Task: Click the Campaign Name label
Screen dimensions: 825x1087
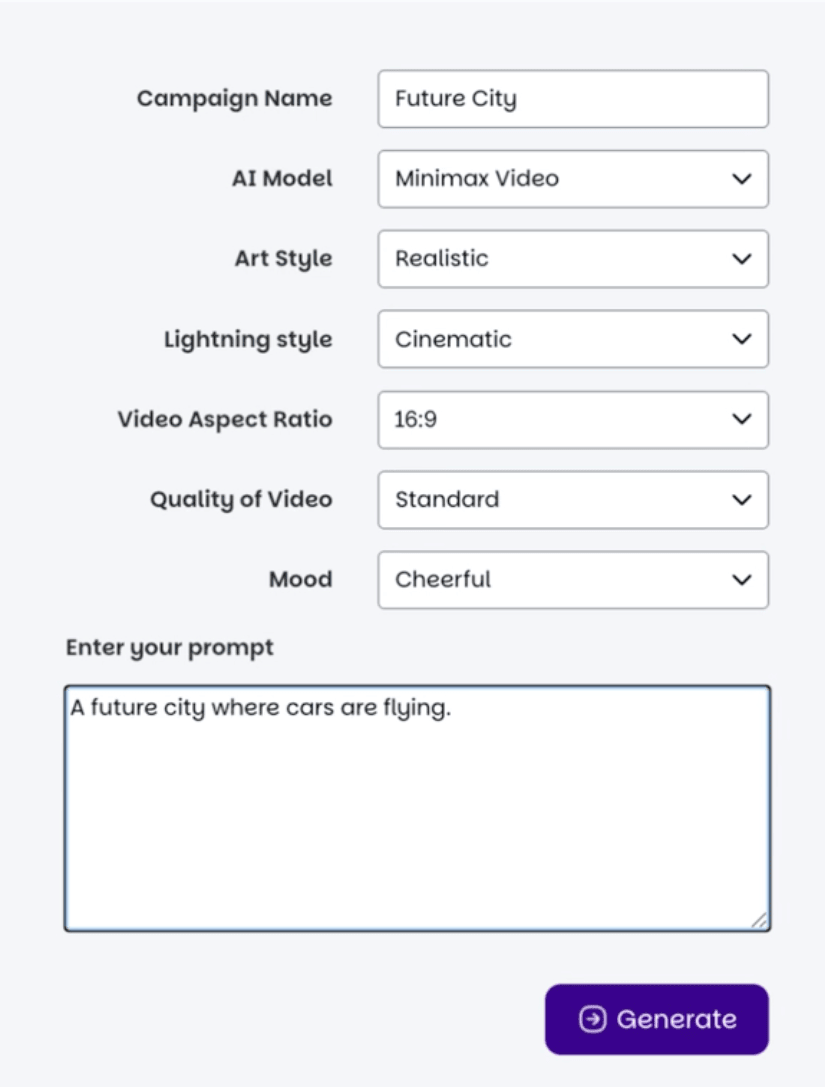Action: point(234,99)
